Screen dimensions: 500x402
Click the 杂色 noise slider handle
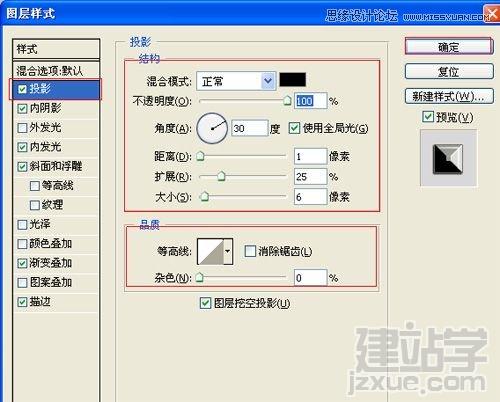click(x=200, y=277)
